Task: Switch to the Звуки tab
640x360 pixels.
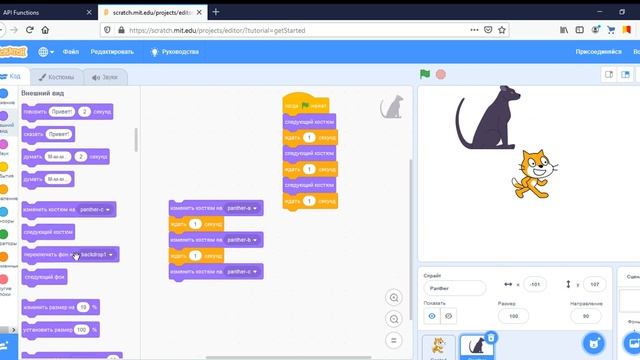Action: 105,77
